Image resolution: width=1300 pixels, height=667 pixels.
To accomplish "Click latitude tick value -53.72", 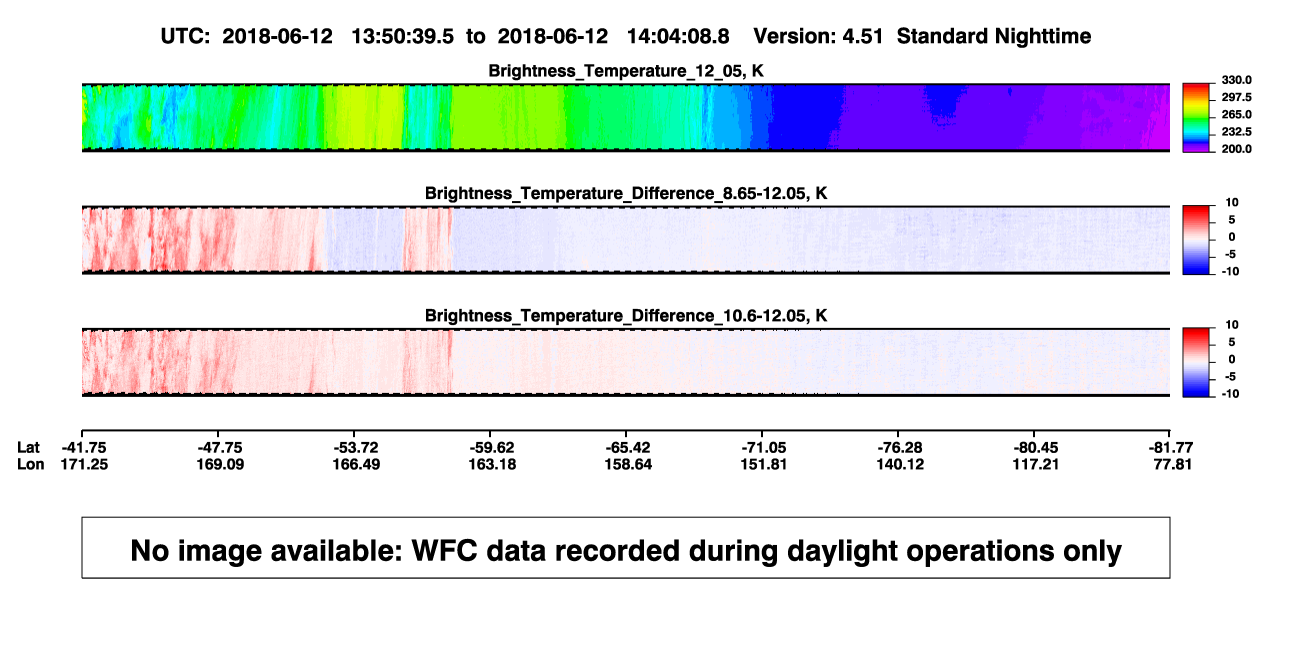I will (355, 446).
